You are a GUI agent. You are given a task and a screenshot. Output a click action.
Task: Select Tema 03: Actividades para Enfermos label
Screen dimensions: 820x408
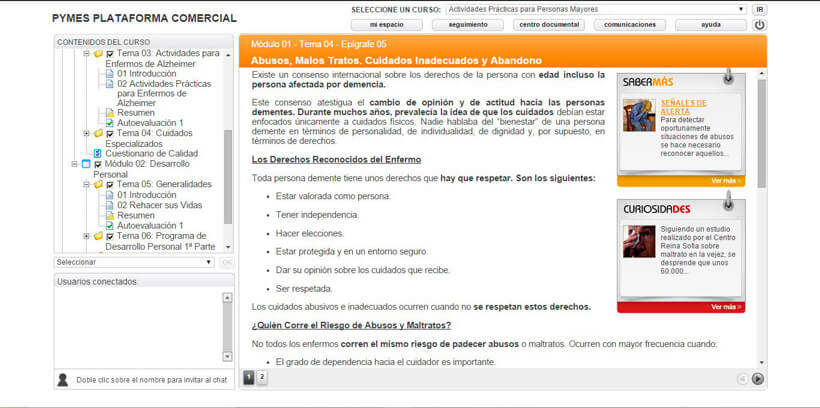pos(163,59)
